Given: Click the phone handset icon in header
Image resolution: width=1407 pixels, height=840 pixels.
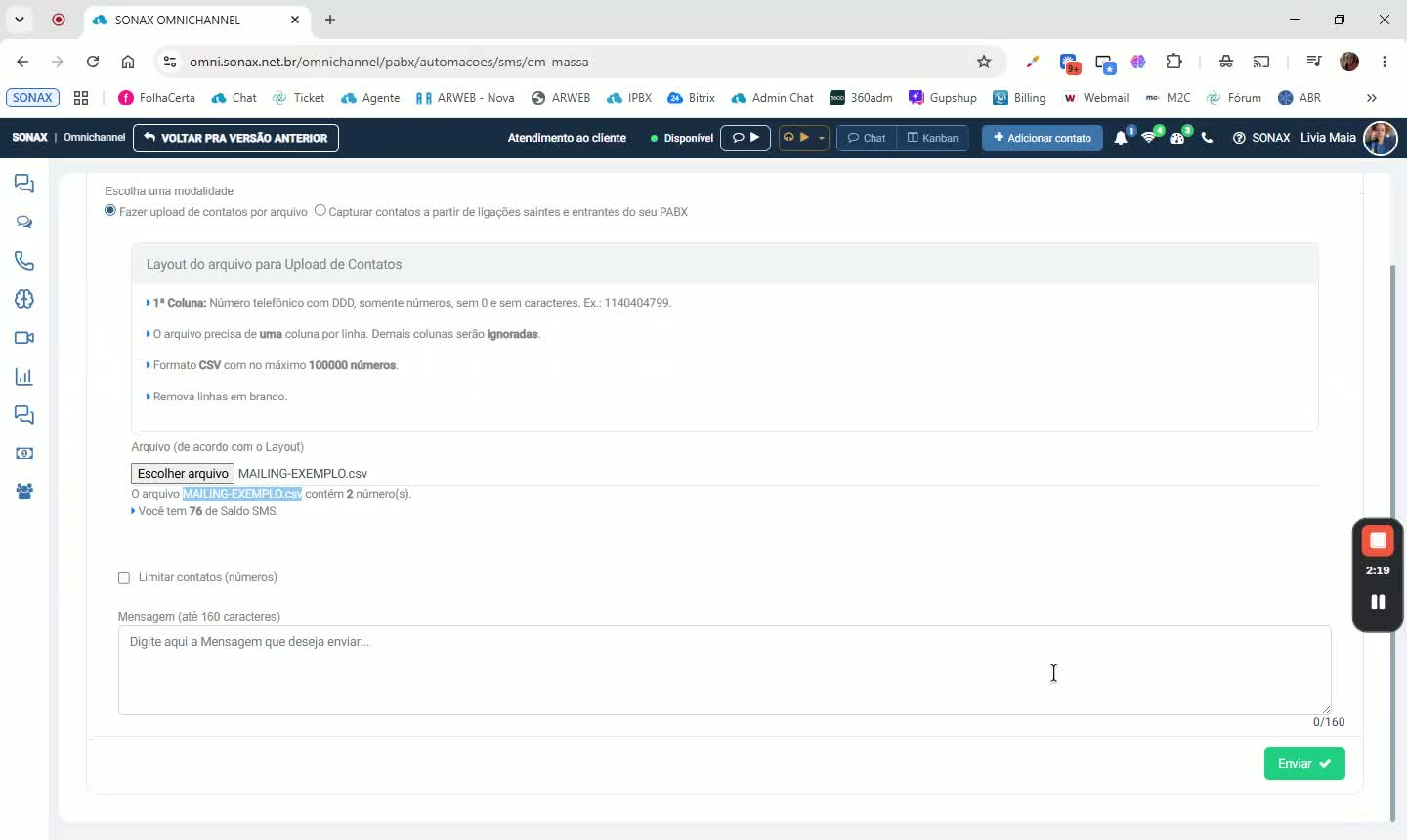Looking at the screenshot, I should click(x=1207, y=138).
